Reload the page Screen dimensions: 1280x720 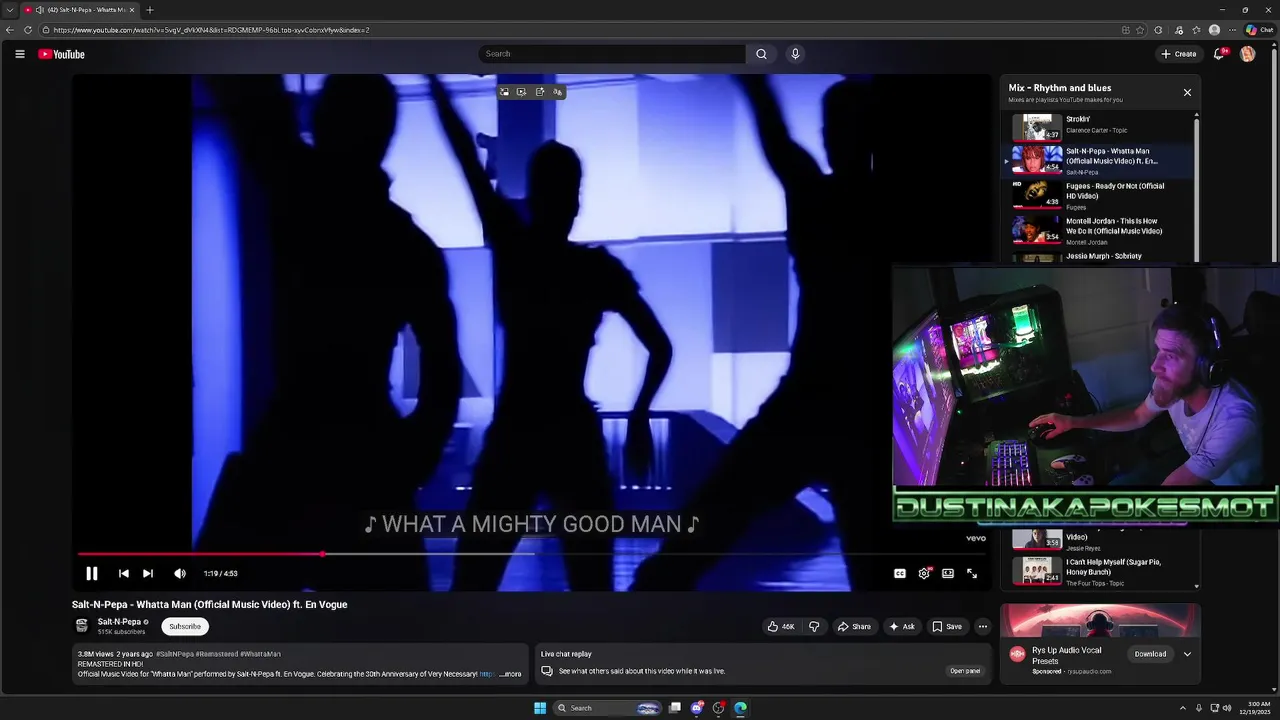pos(28,30)
